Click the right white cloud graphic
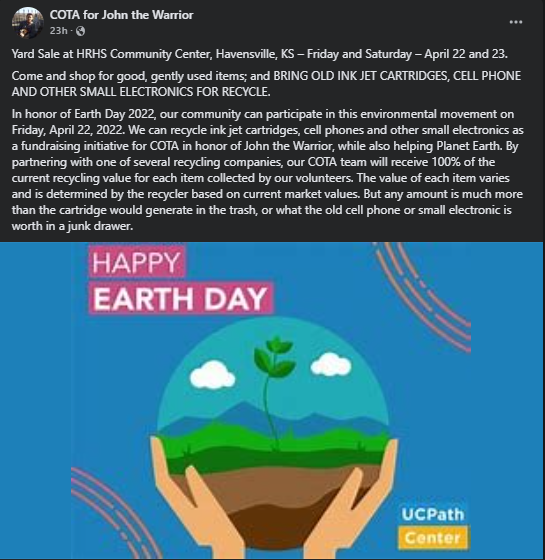Image resolution: width=545 pixels, height=560 pixels. [331, 364]
